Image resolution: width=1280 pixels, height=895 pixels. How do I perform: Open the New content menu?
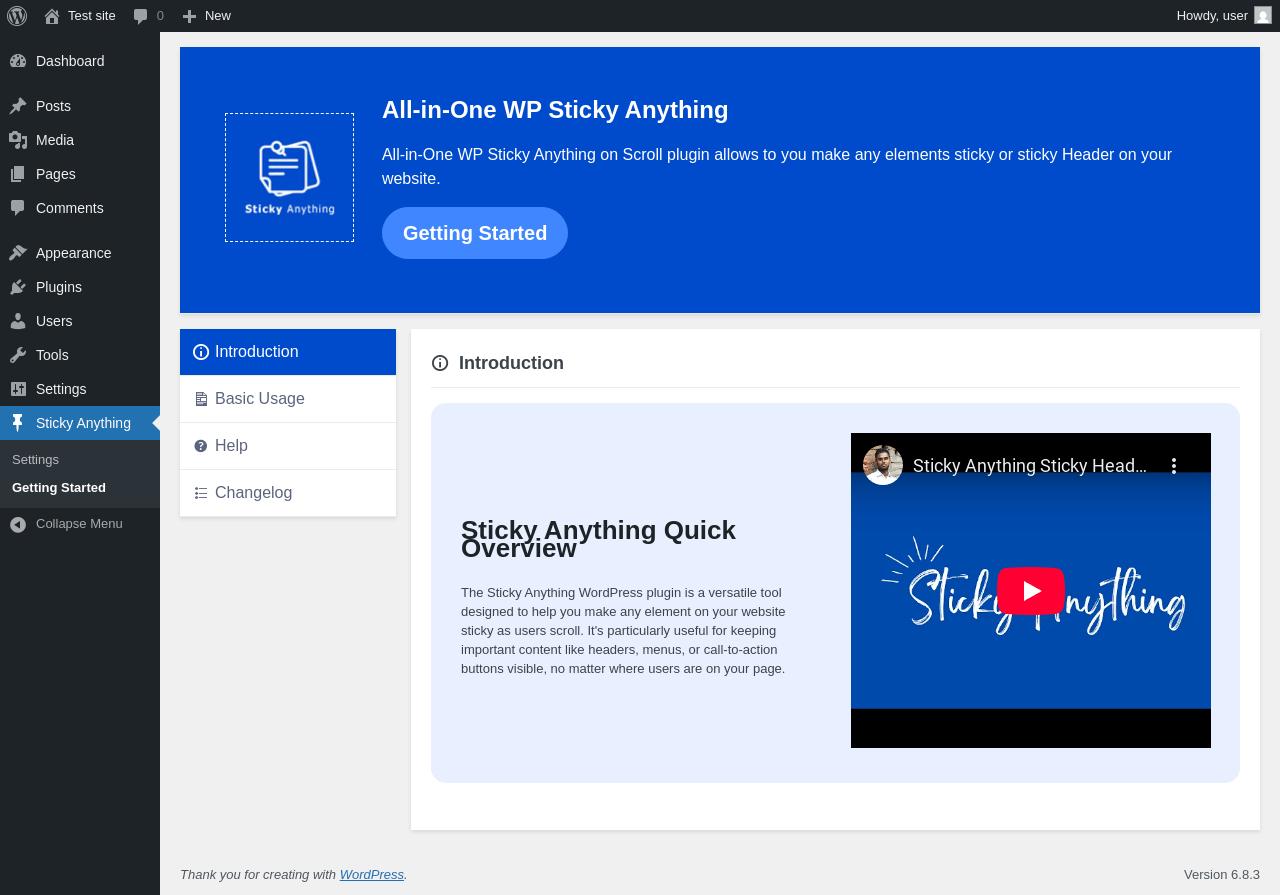(x=207, y=16)
